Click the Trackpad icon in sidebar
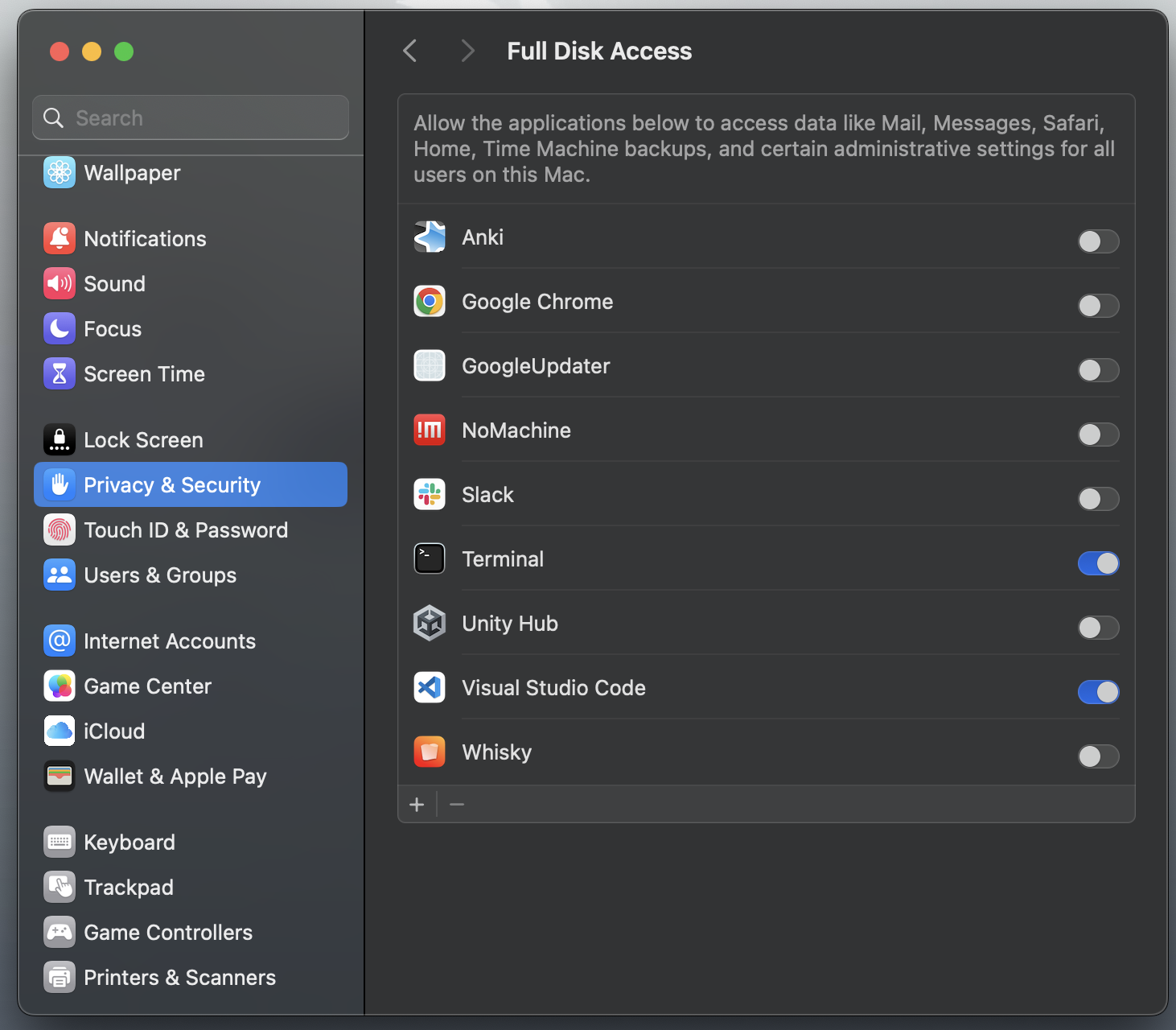This screenshot has width=1176, height=1030. 60,887
